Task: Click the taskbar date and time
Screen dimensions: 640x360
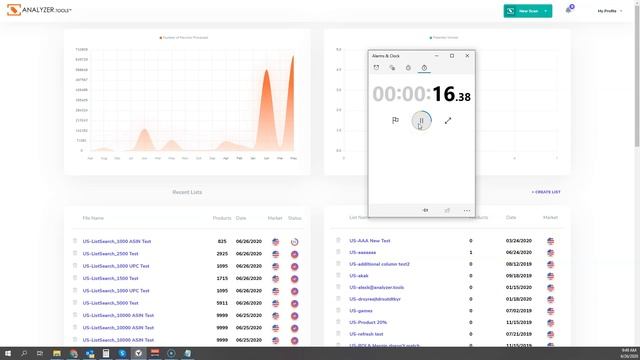Action: coord(629,353)
